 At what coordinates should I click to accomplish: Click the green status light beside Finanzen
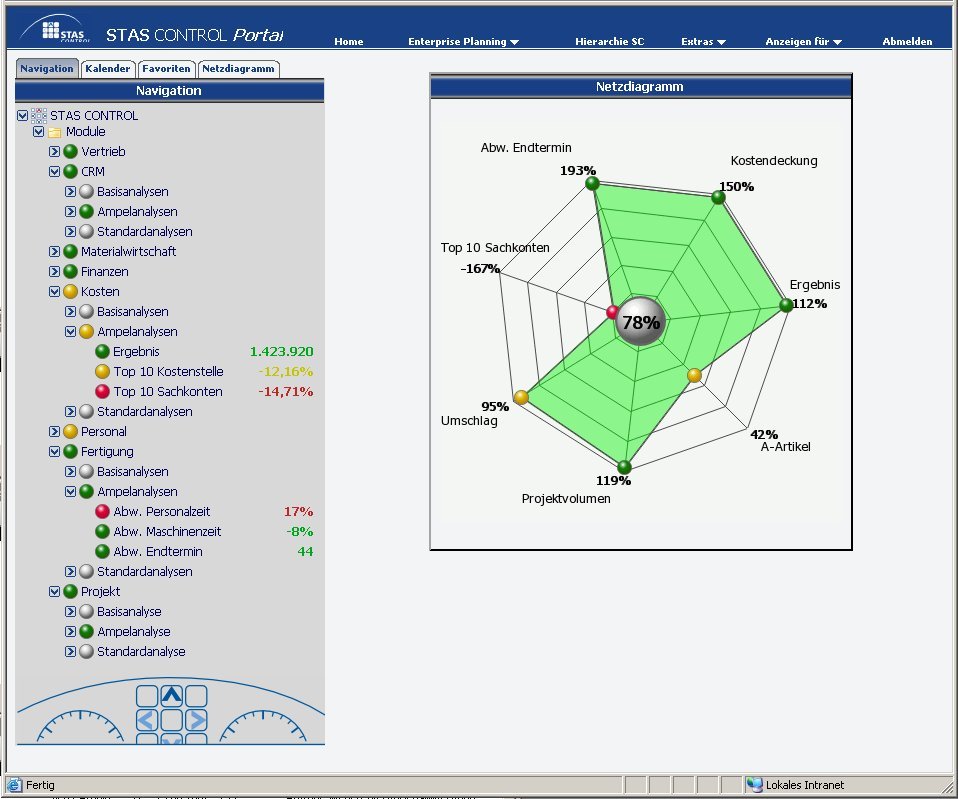[x=71, y=271]
